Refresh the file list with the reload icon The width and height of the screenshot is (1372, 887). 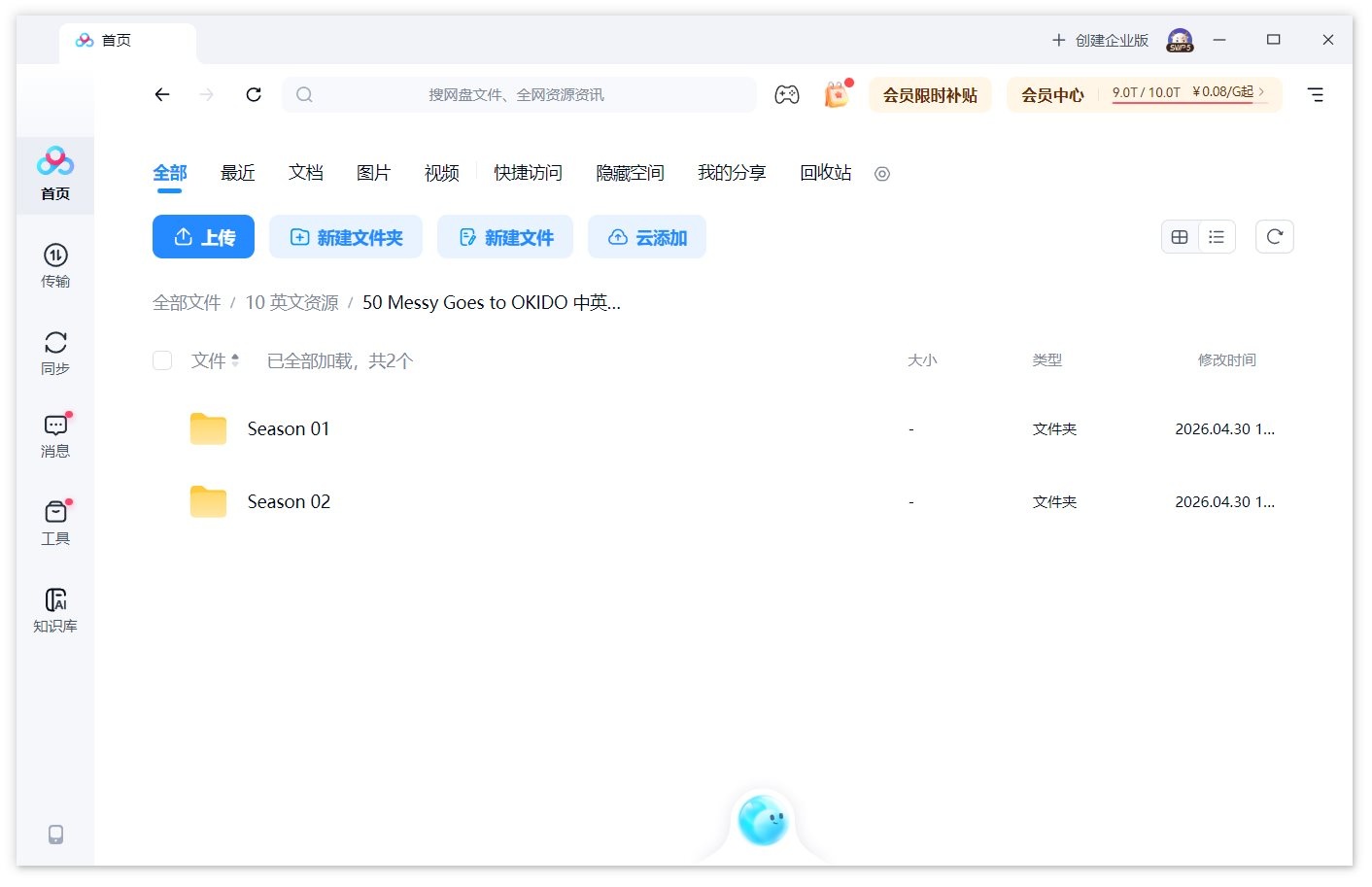coord(1274,236)
